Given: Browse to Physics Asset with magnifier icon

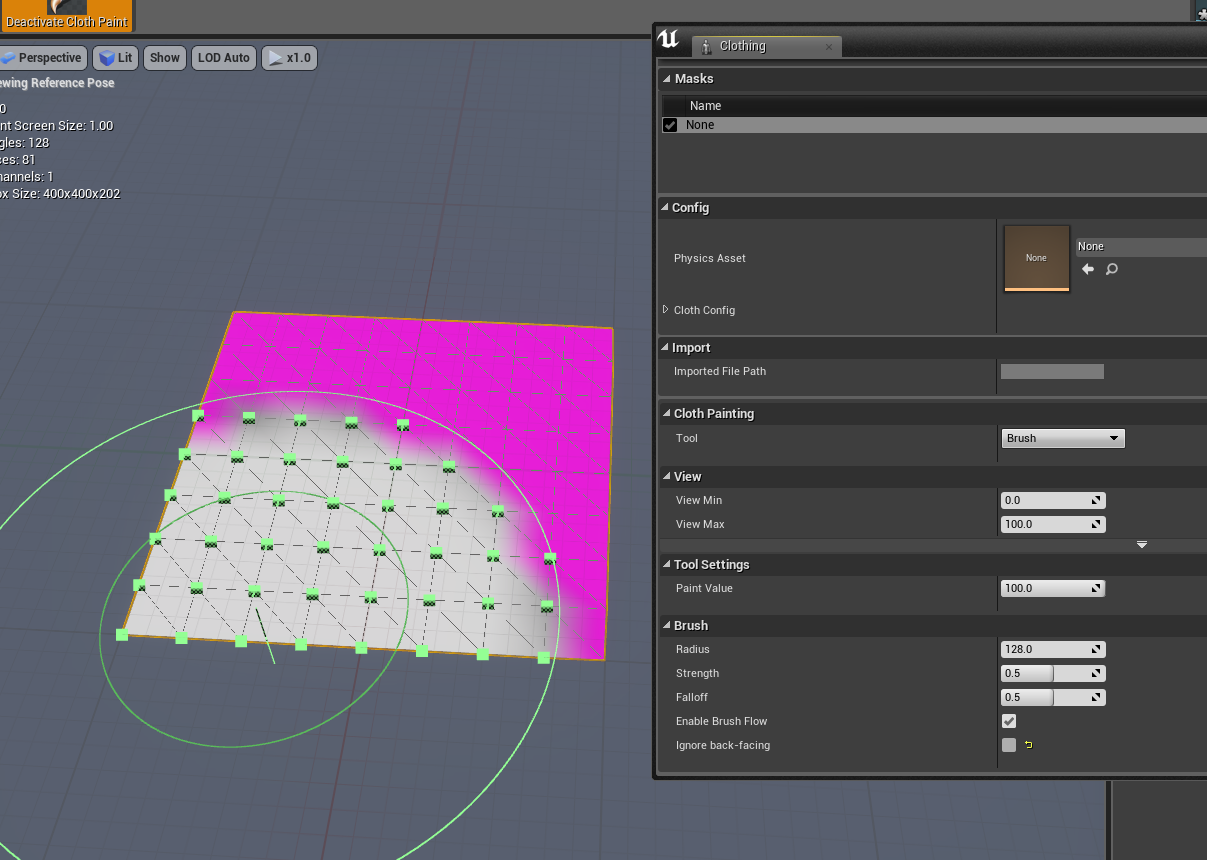Looking at the screenshot, I should pyautogui.click(x=1111, y=269).
